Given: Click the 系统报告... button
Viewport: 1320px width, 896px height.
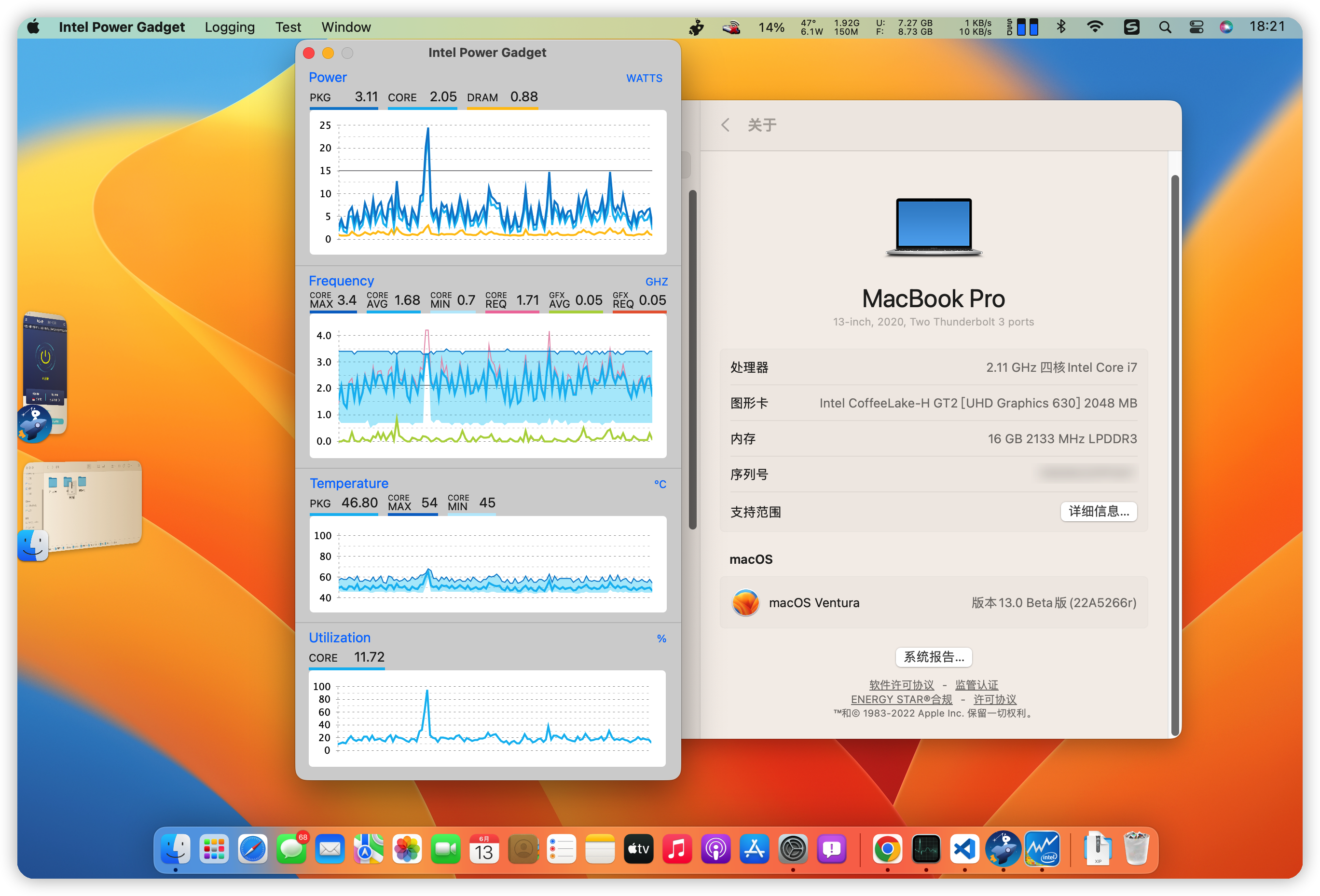Looking at the screenshot, I should (933, 657).
